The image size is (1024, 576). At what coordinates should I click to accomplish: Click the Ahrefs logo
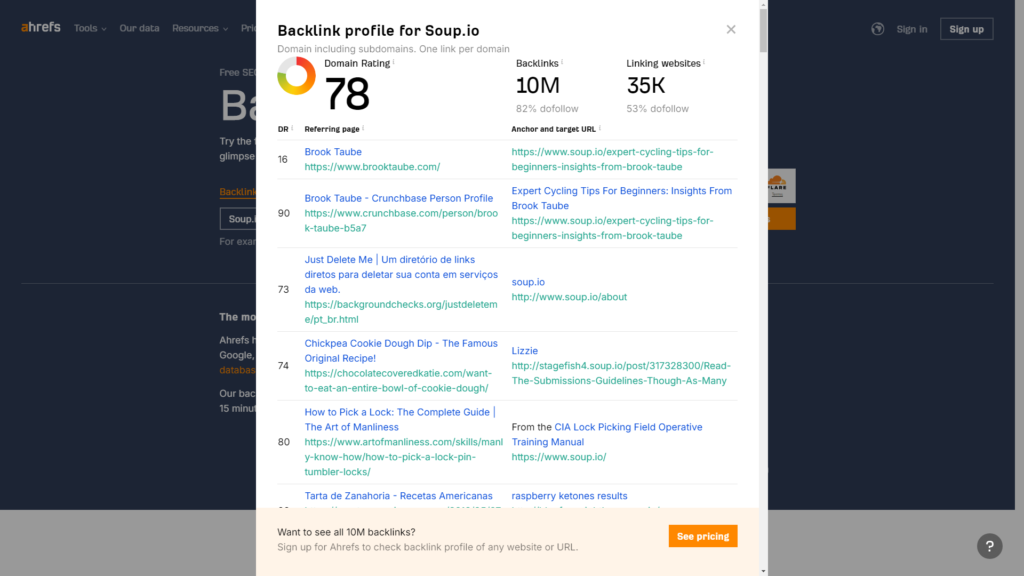(x=41, y=28)
